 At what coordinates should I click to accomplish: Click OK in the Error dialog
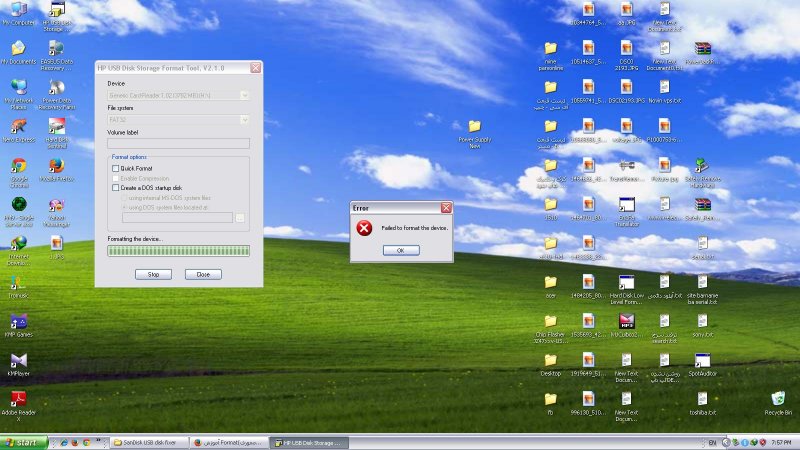point(401,250)
